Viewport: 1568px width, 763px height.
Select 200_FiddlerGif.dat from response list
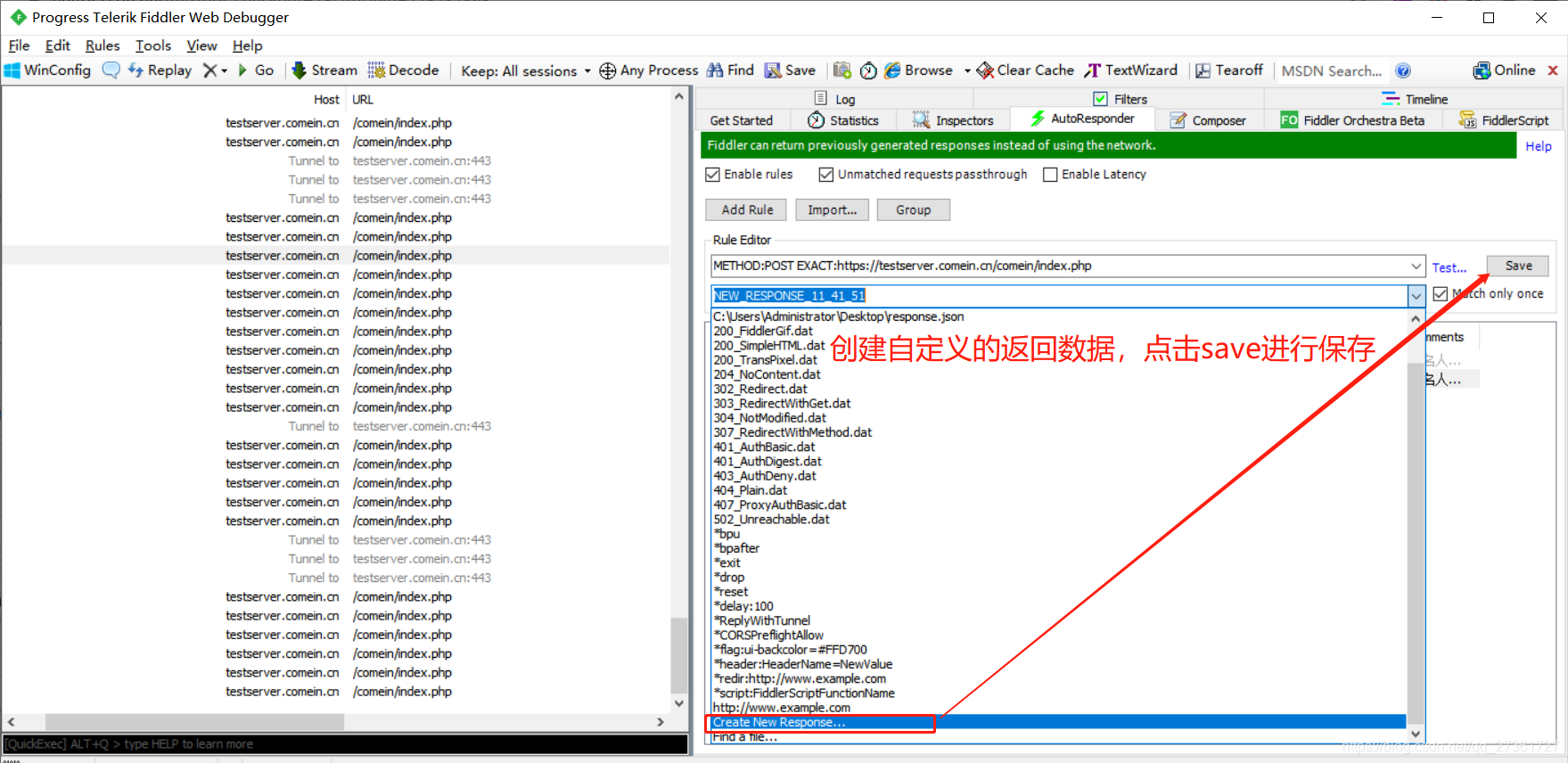[1058, 331]
